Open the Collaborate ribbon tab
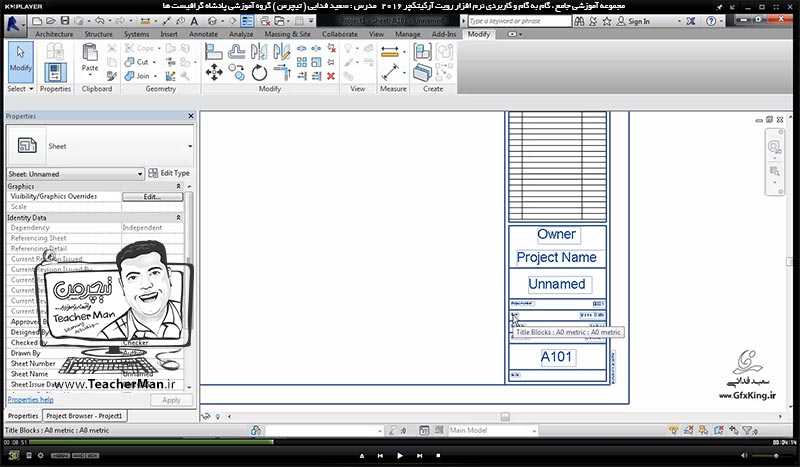 (339, 34)
